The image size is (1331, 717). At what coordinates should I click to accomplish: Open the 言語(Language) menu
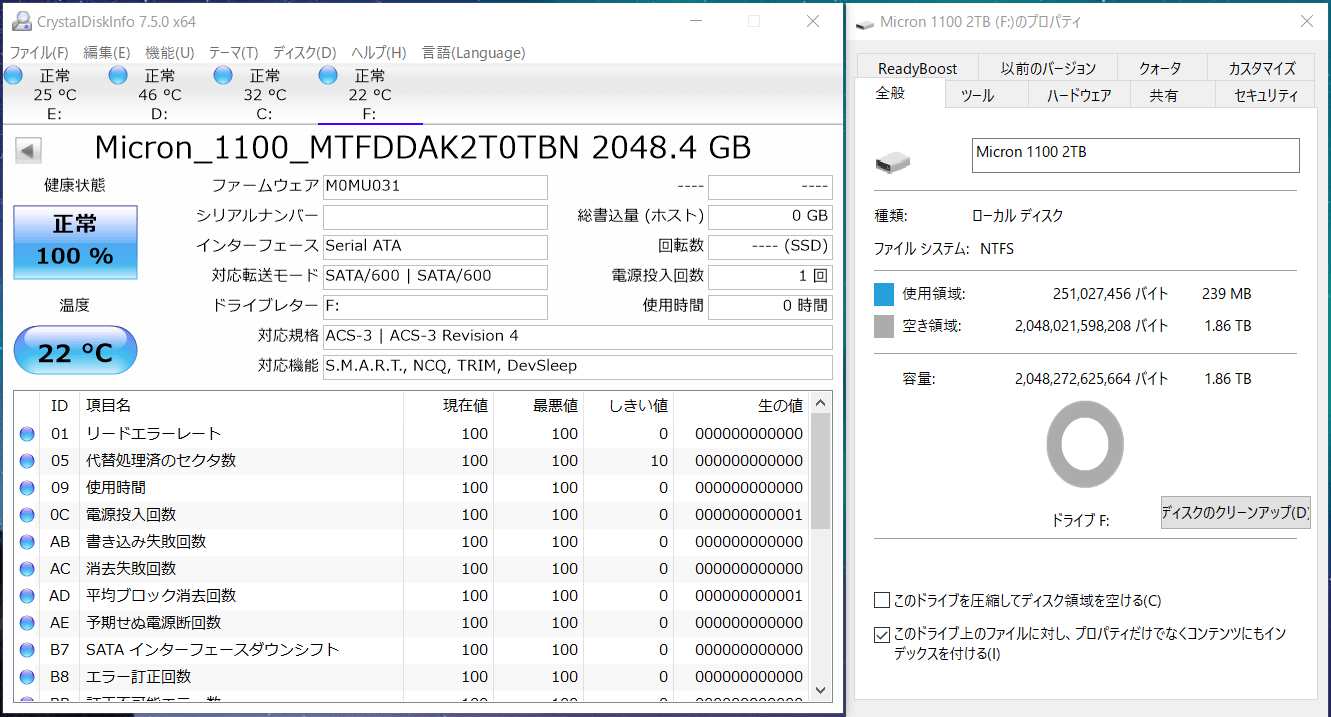[473, 53]
